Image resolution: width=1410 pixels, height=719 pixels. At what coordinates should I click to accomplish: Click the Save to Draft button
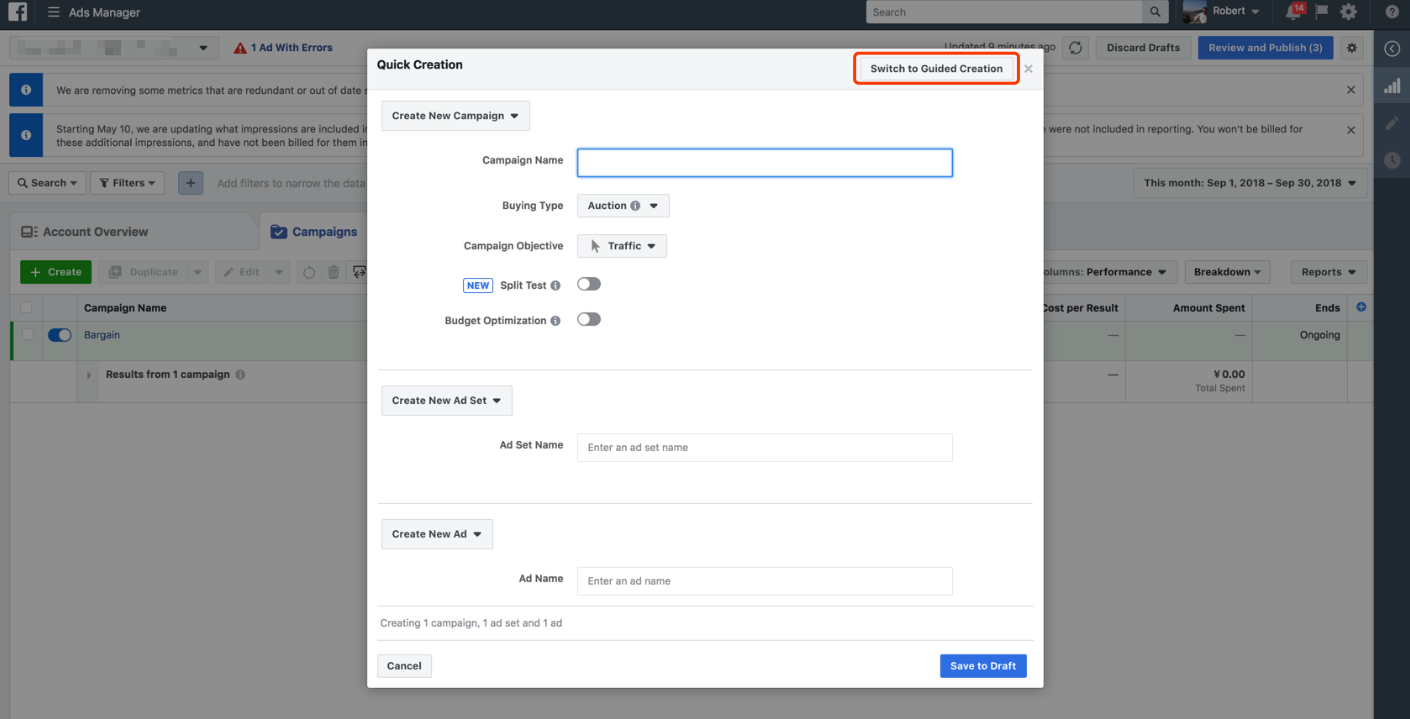tap(983, 666)
